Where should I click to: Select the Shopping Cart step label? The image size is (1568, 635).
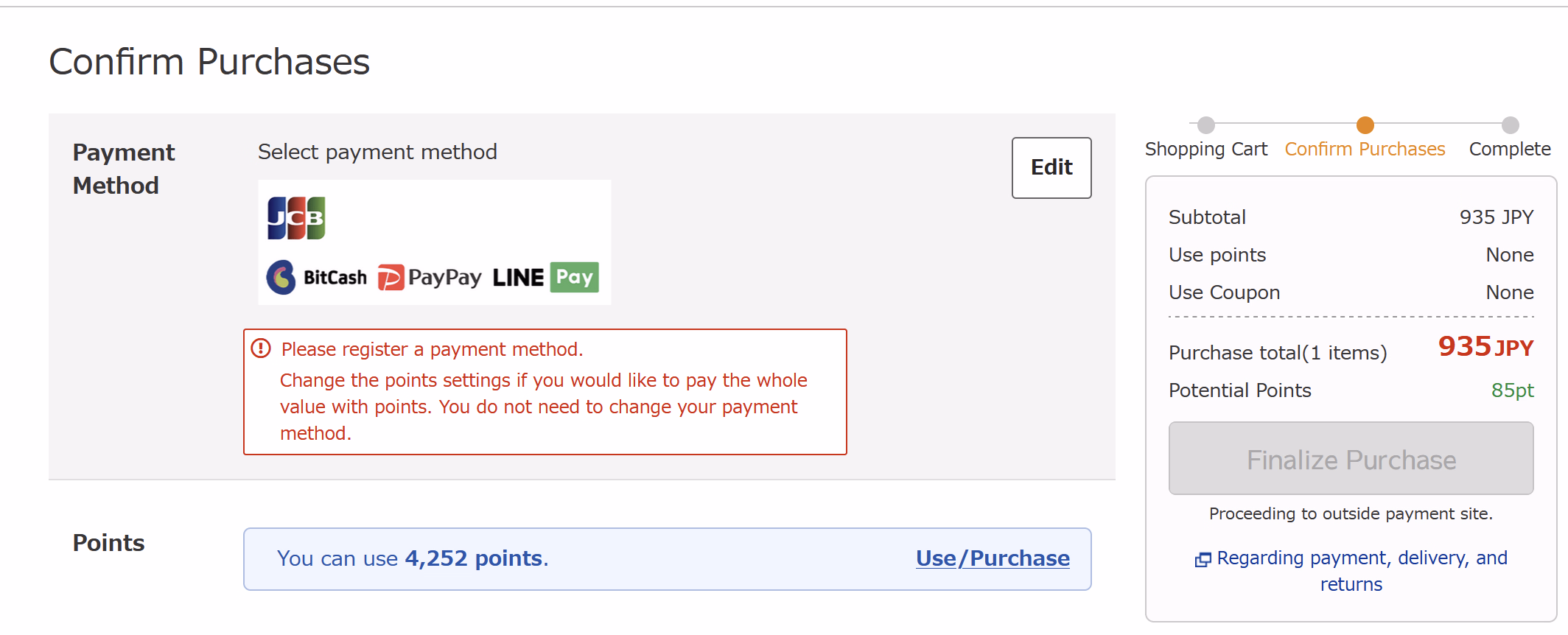tap(1206, 149)
